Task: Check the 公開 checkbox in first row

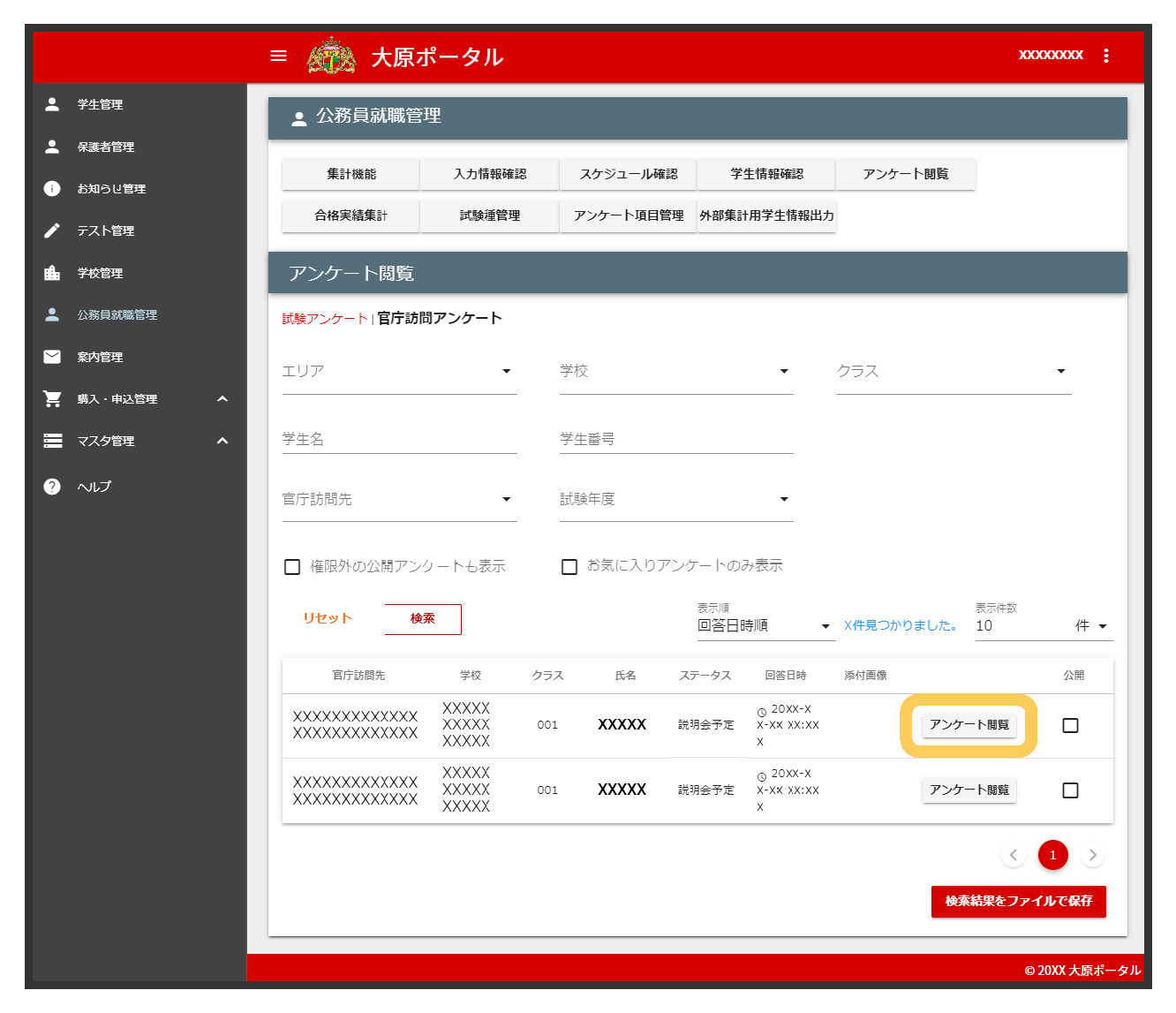Action: point(1070,725)
